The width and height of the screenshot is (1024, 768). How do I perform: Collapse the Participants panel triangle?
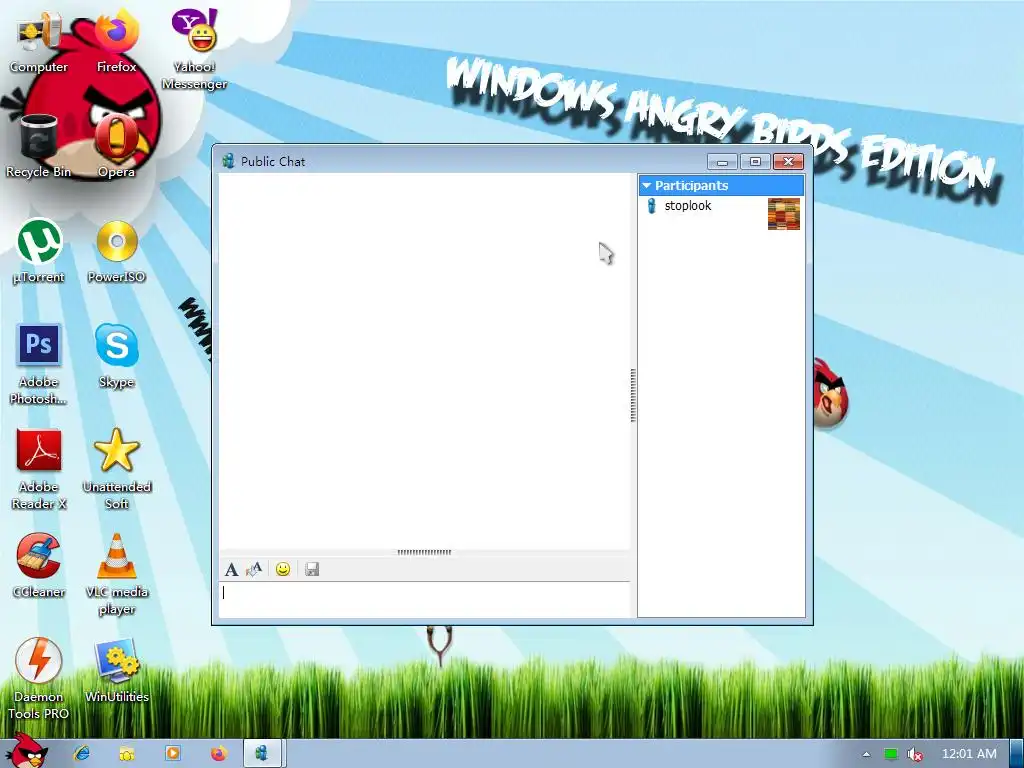647,186
